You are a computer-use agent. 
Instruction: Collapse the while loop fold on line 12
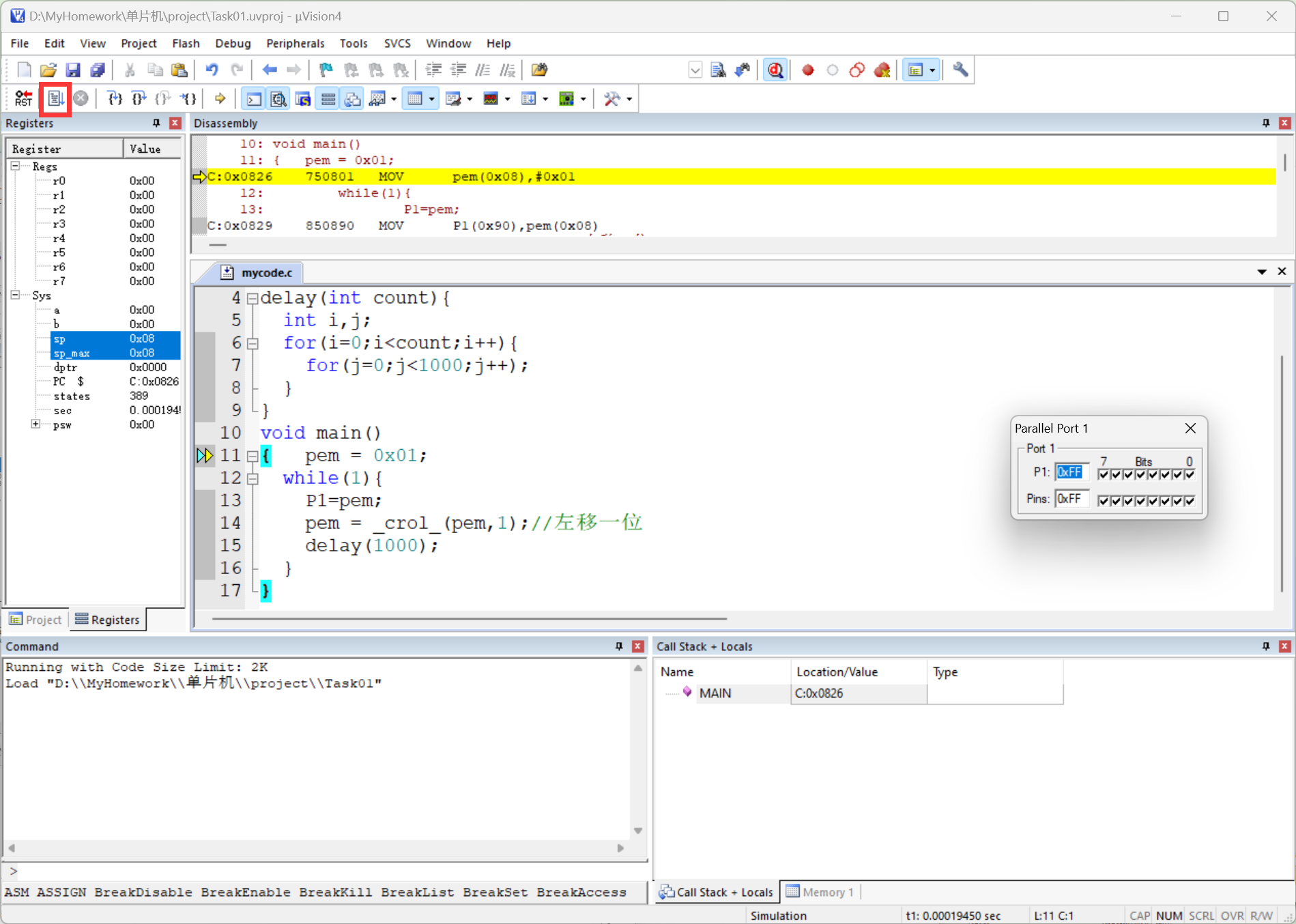pos(253,478)
